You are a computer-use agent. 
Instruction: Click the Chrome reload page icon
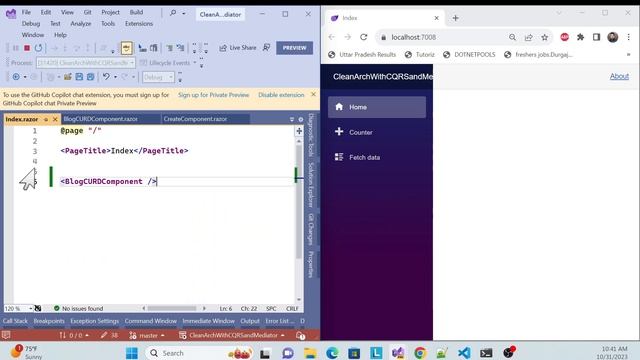(364, 37)
